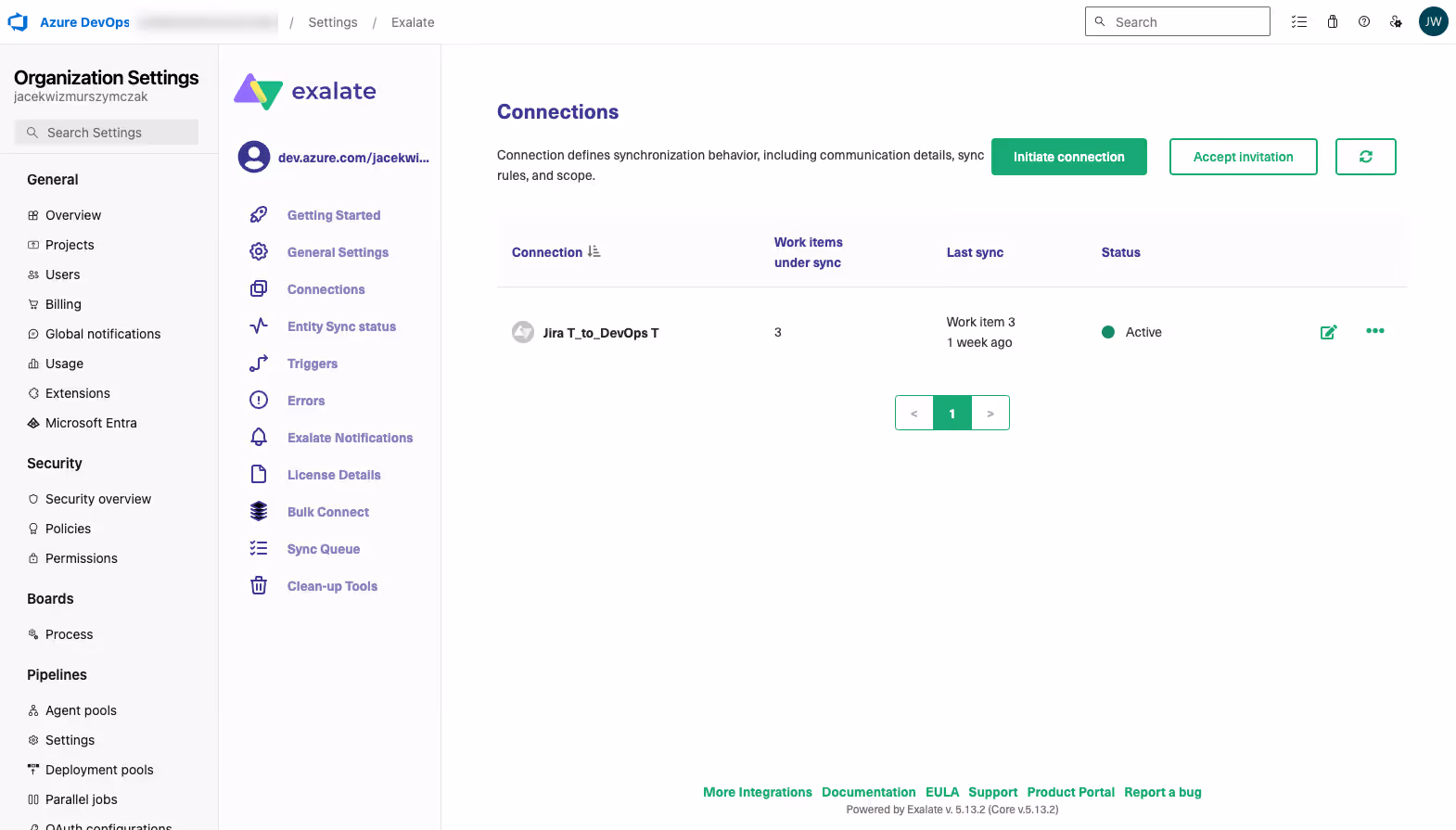Screen dimensions: 1456x830
Task: Open the Settings breadcrumb link
Action: [333, 22]
